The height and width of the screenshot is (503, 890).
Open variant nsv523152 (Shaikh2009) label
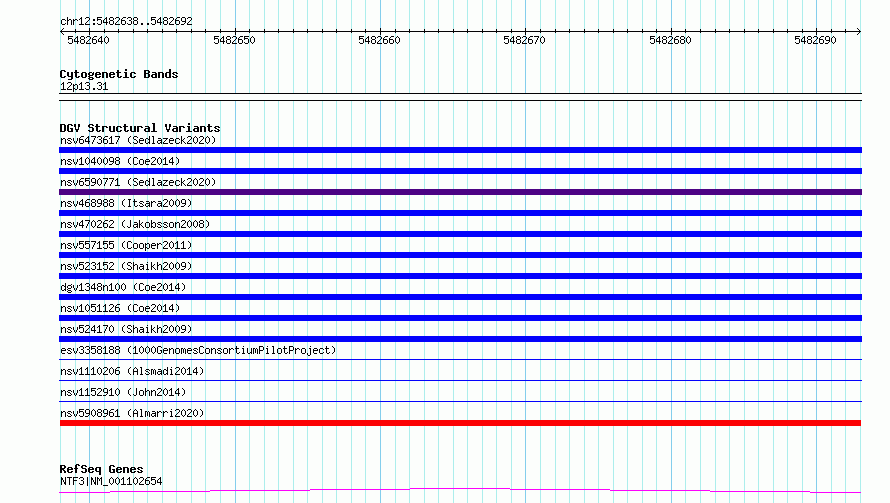(x=126, y=266)
